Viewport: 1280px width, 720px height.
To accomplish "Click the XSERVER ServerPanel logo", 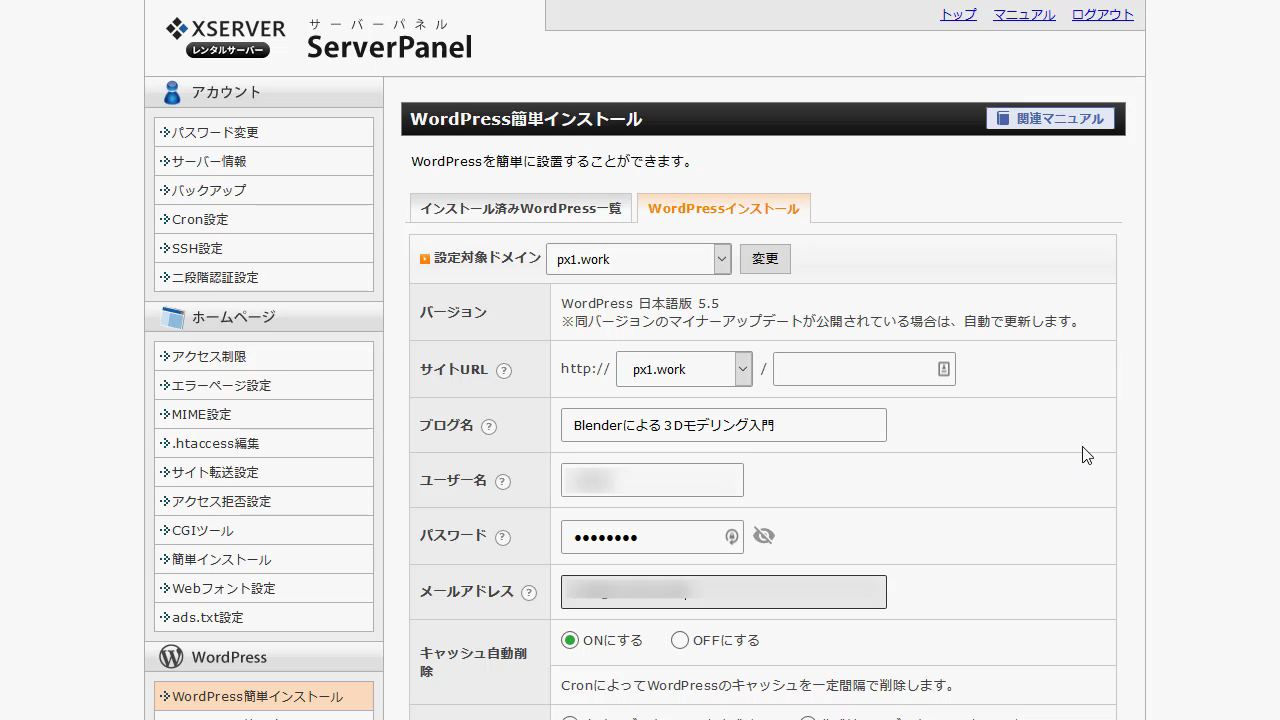I will coord(318,38).
